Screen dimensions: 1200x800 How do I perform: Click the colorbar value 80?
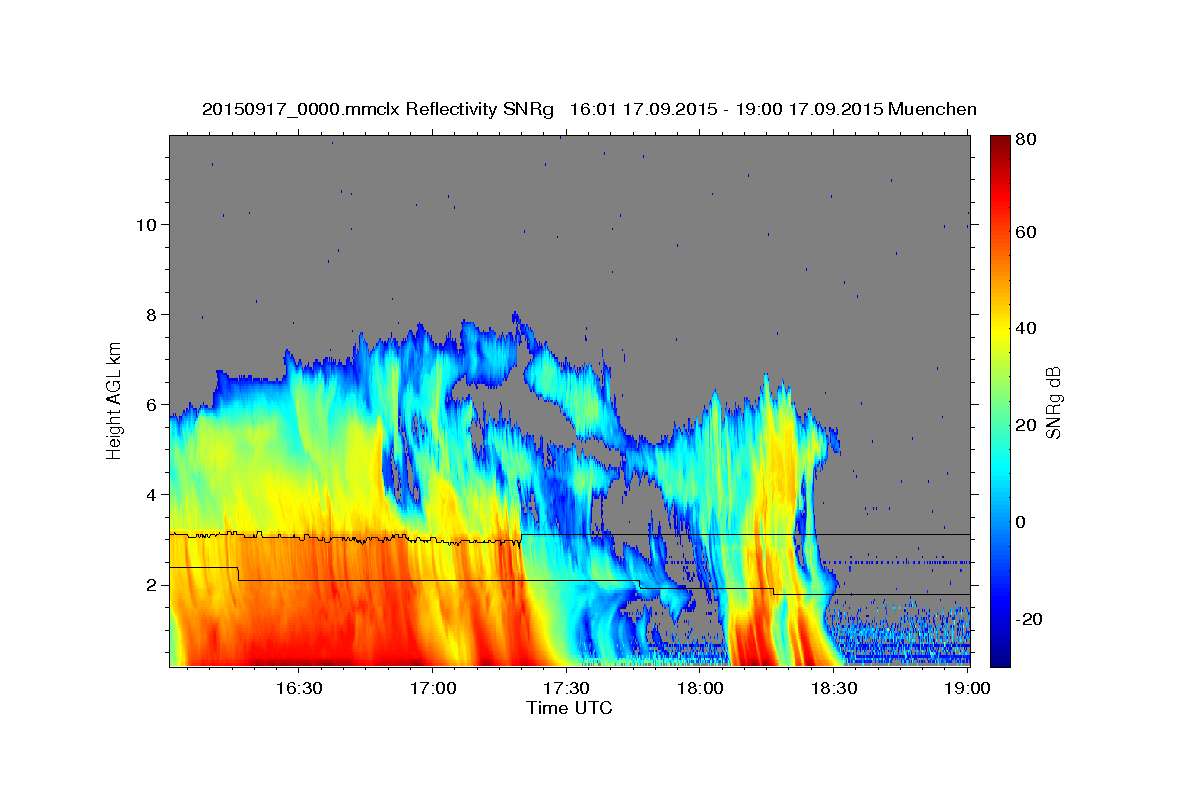point(1028,139)
